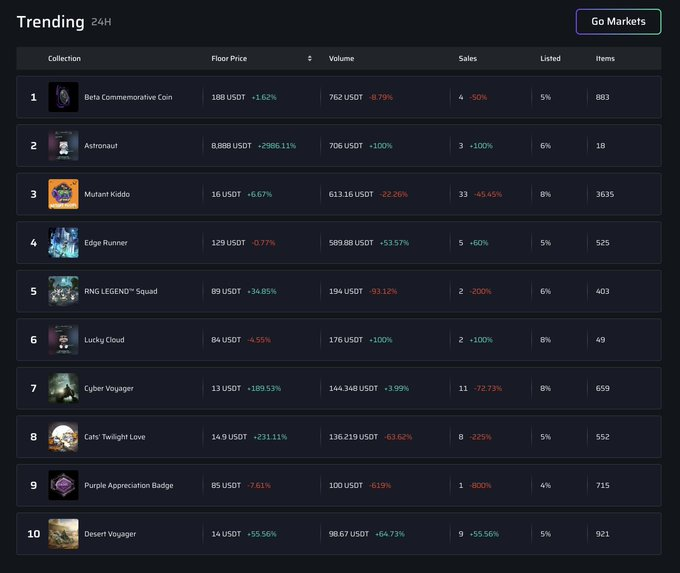Click the 921 items count
This screenshot has height=573, width=680.
click(x=602, y=534)
